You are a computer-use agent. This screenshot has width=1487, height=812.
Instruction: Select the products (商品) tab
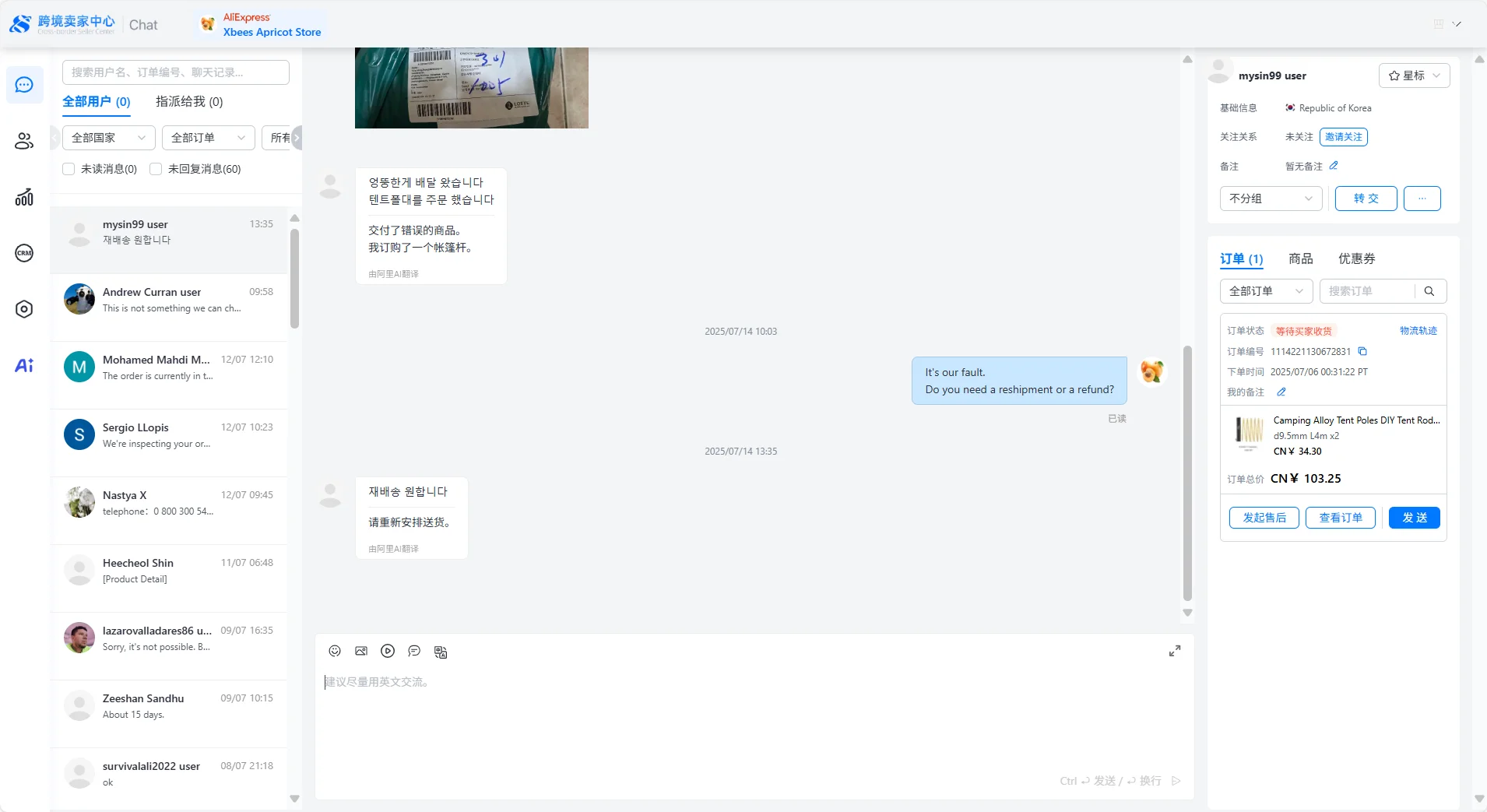(x=1301, y=259)
